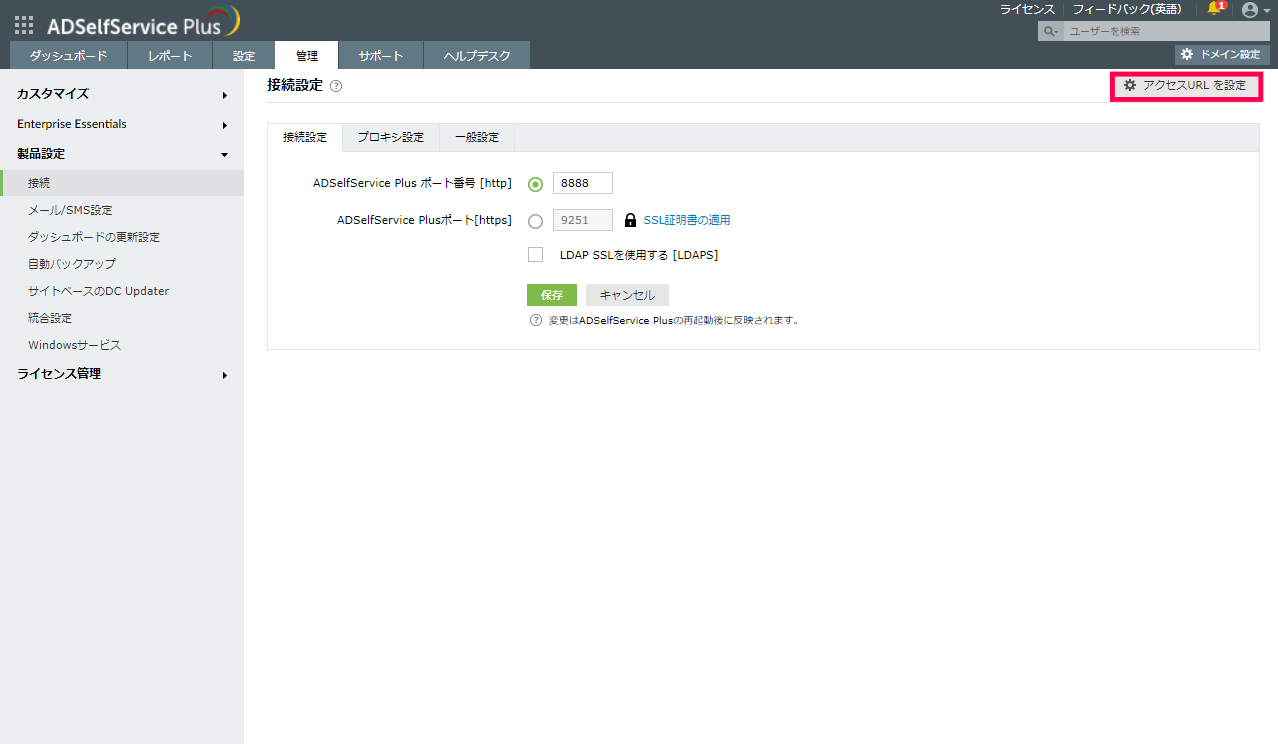
Task: Expand the カスタマイズ sidebar section
Action: (x=122, y=94)
